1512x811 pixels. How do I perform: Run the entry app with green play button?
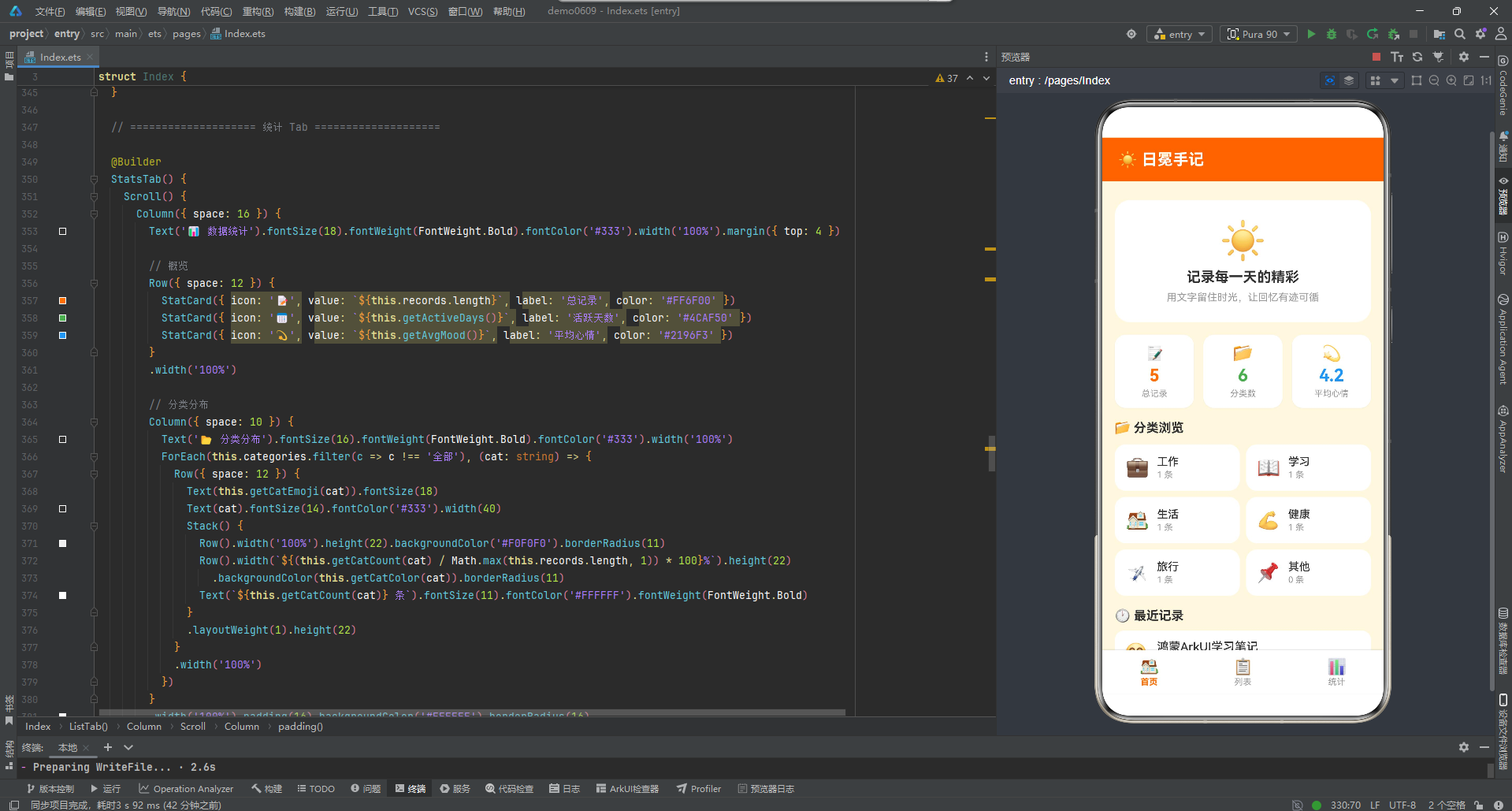tap(1311, 34)
